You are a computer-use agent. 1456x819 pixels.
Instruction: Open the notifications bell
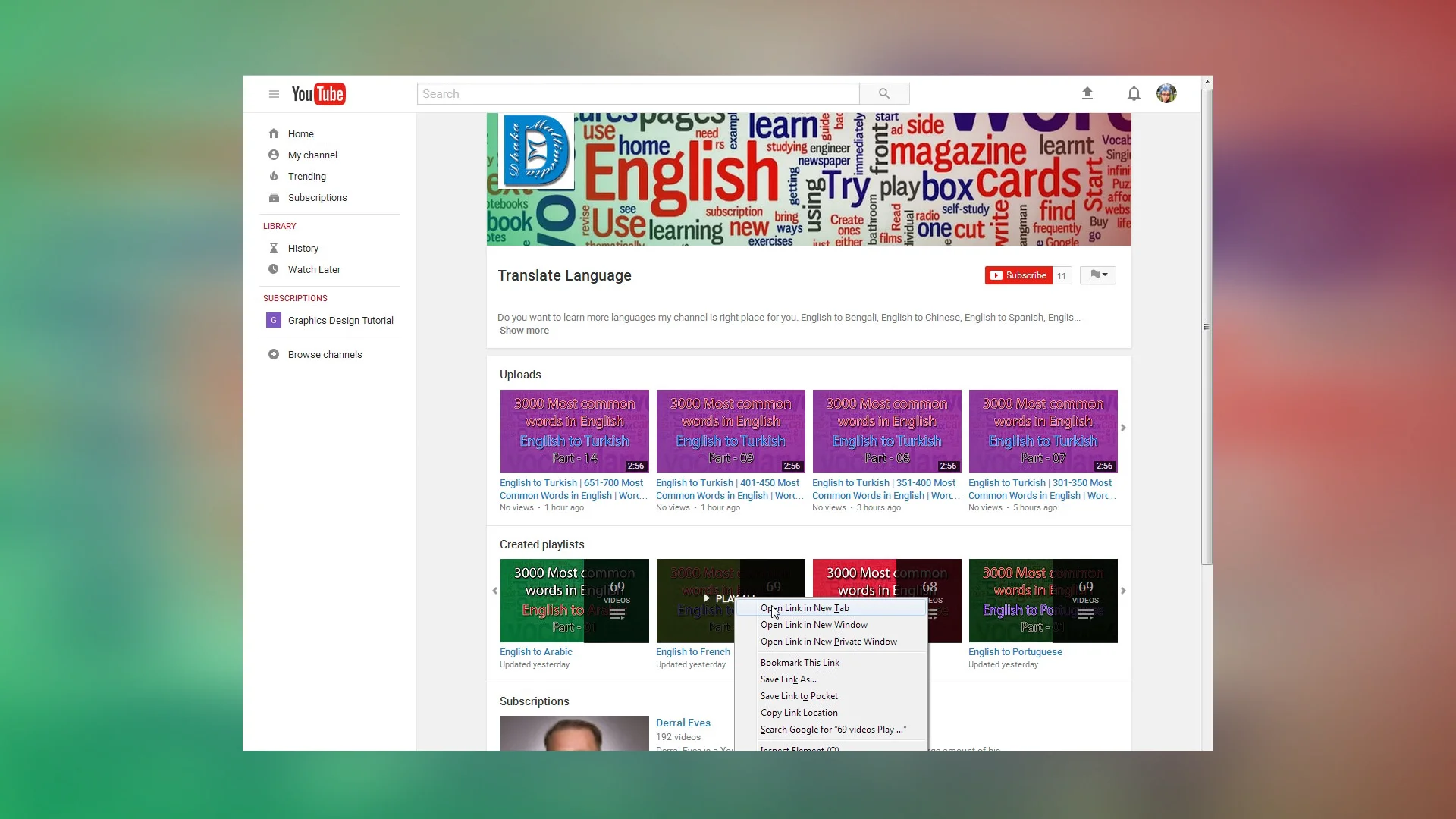tap(1134, 93)
